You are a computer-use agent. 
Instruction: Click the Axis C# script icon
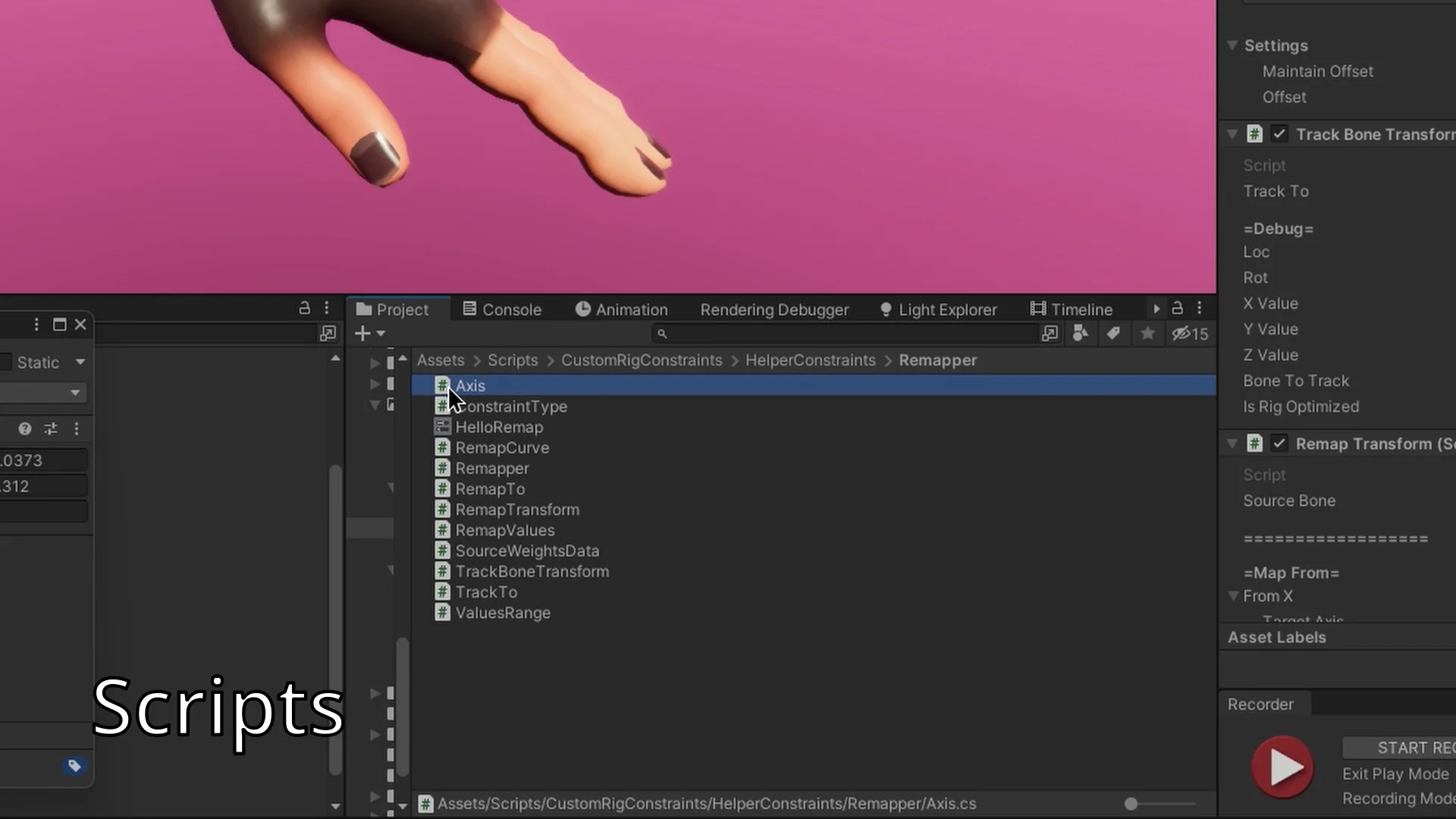coord(443,385)
